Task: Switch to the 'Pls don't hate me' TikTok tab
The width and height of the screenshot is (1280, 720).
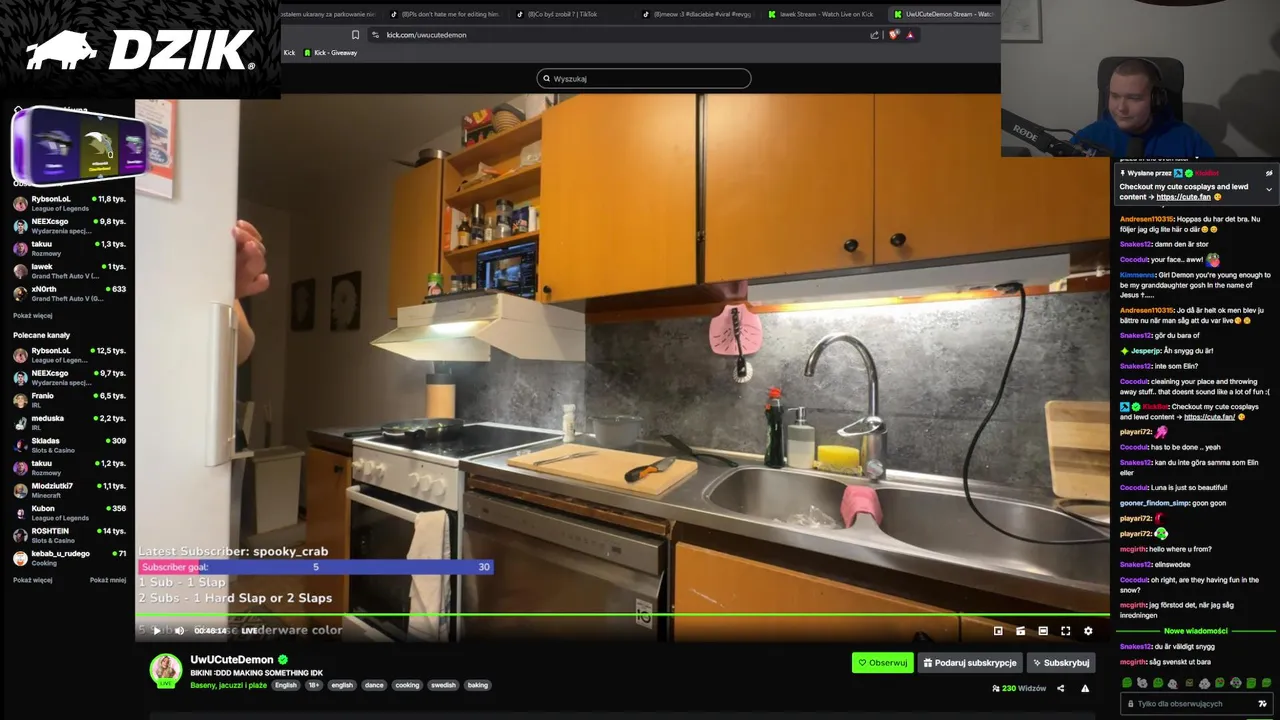Action: pyautogui.click(x=443, y=14)
